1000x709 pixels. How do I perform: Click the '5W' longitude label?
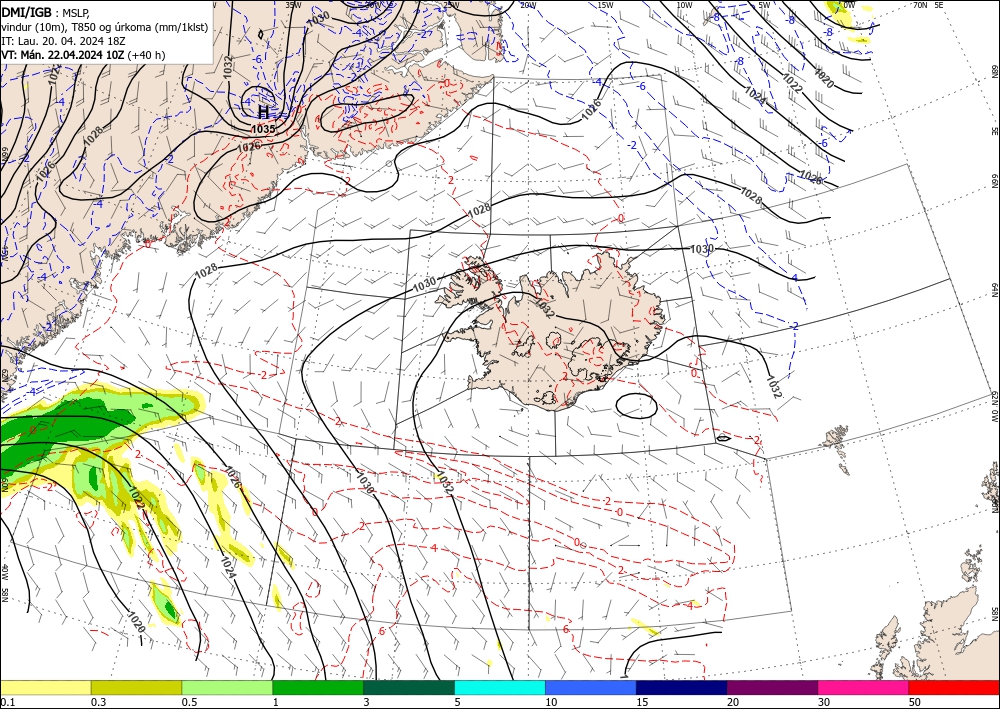click(763, 5)
